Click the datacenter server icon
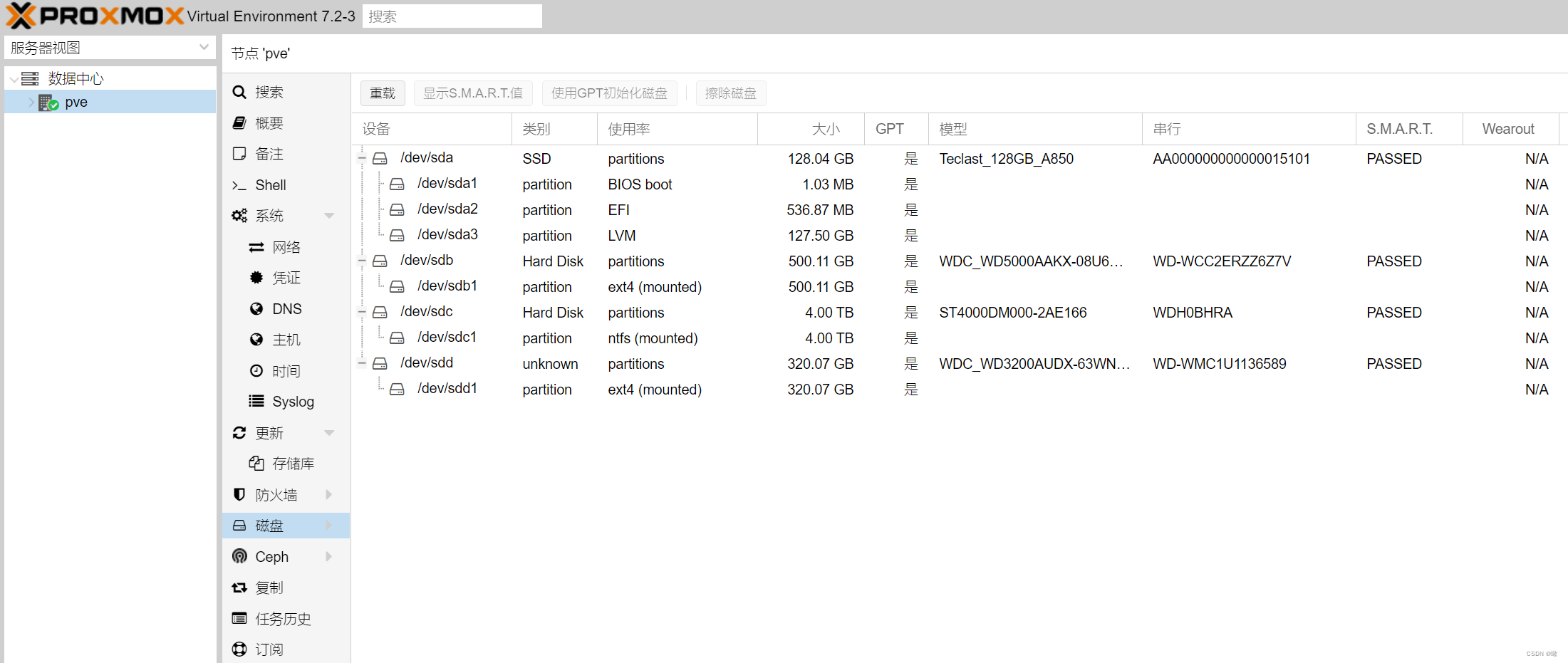This screenshot has height=663, width=1568. (30, 78)
